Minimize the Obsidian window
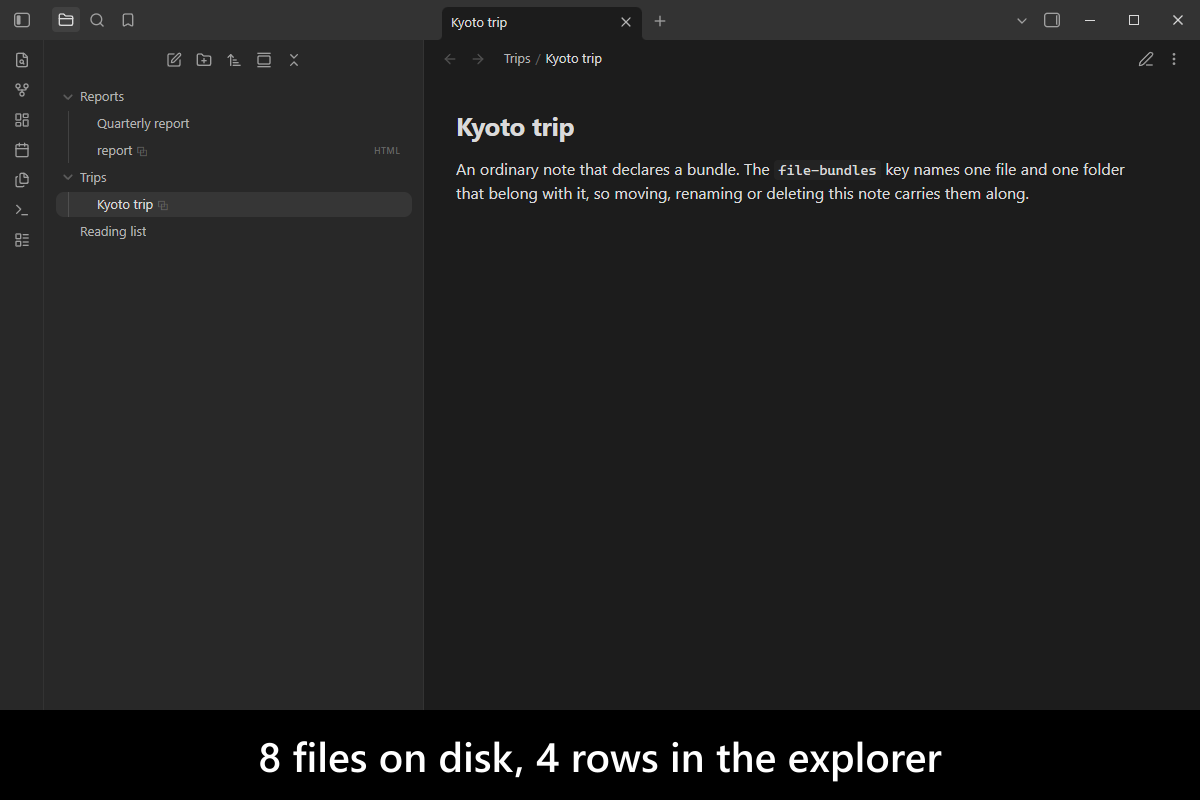Viewport: 1200px width, 800px height. point(1090,20)
